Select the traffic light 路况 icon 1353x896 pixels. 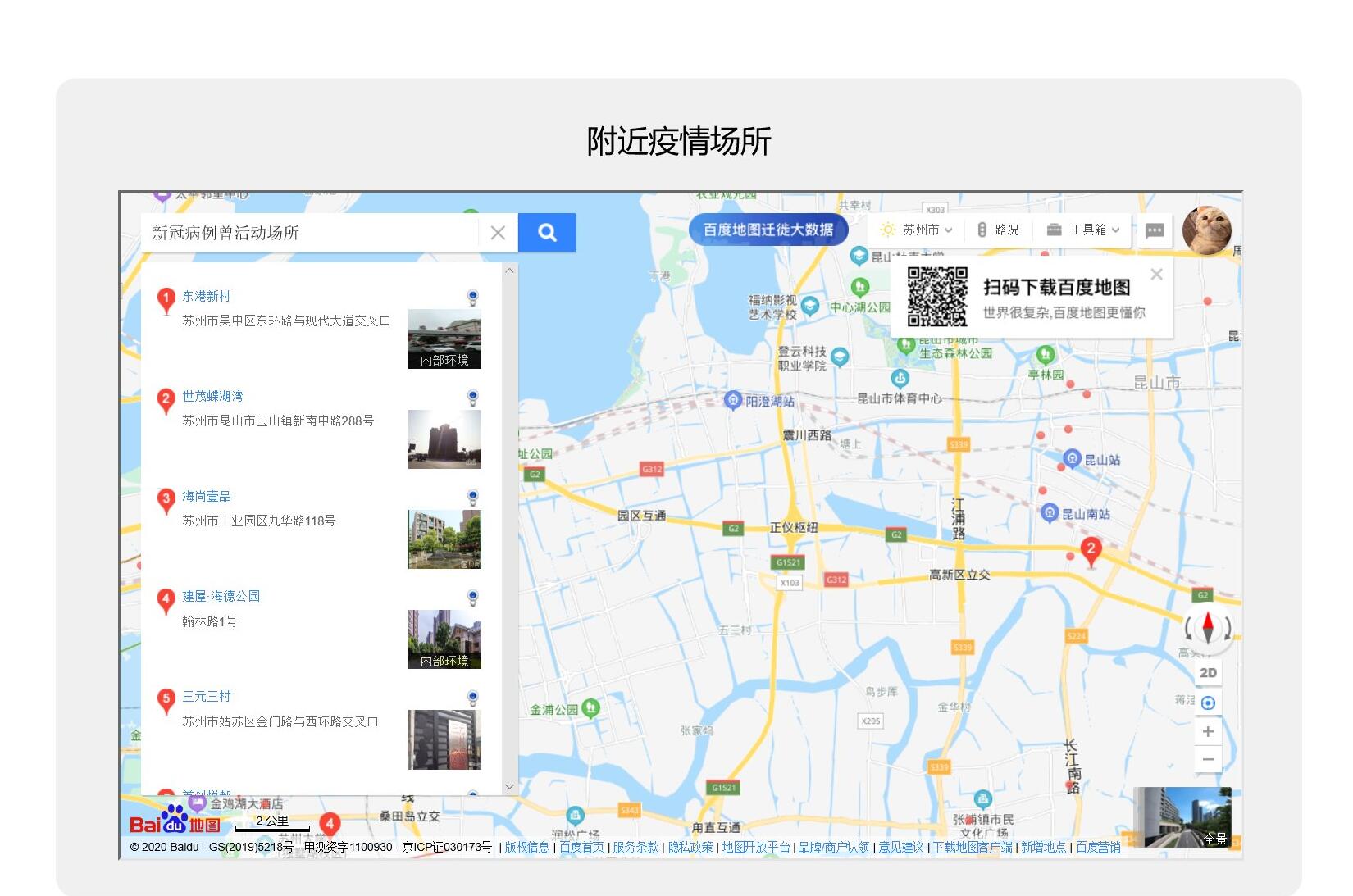pos(982,230)
